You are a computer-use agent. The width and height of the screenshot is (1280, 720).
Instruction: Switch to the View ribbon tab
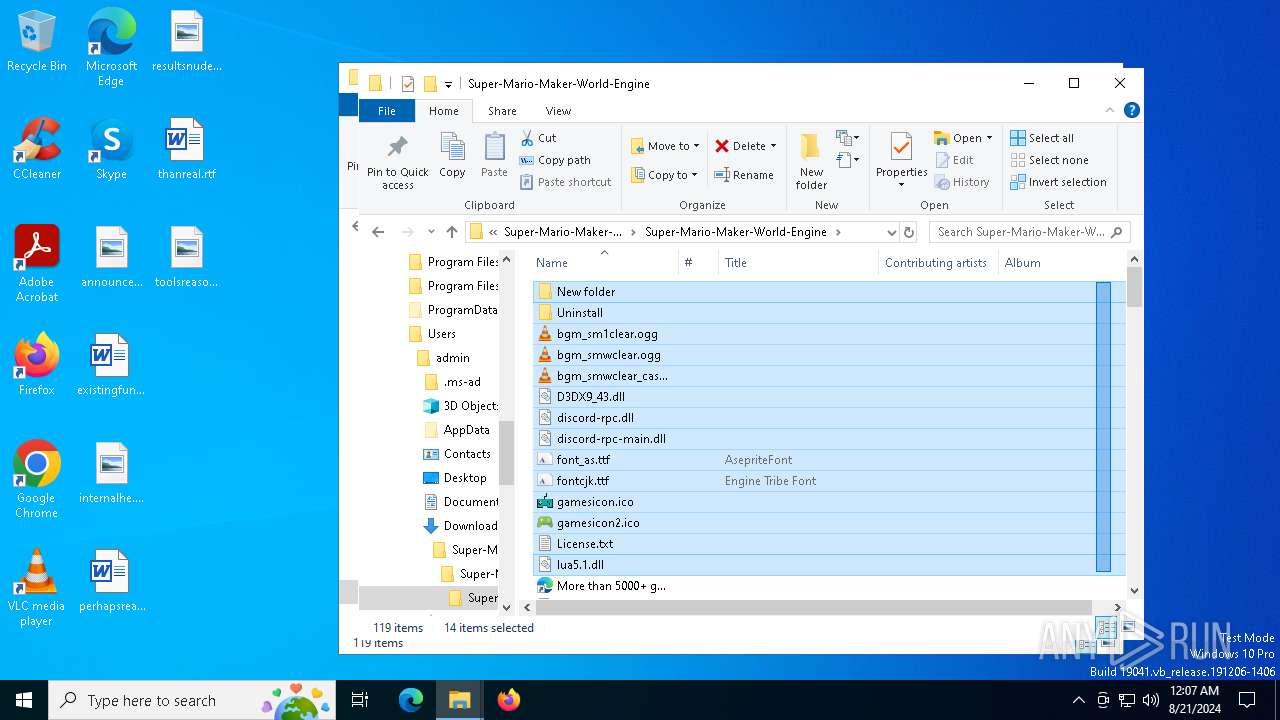(558, 111)
